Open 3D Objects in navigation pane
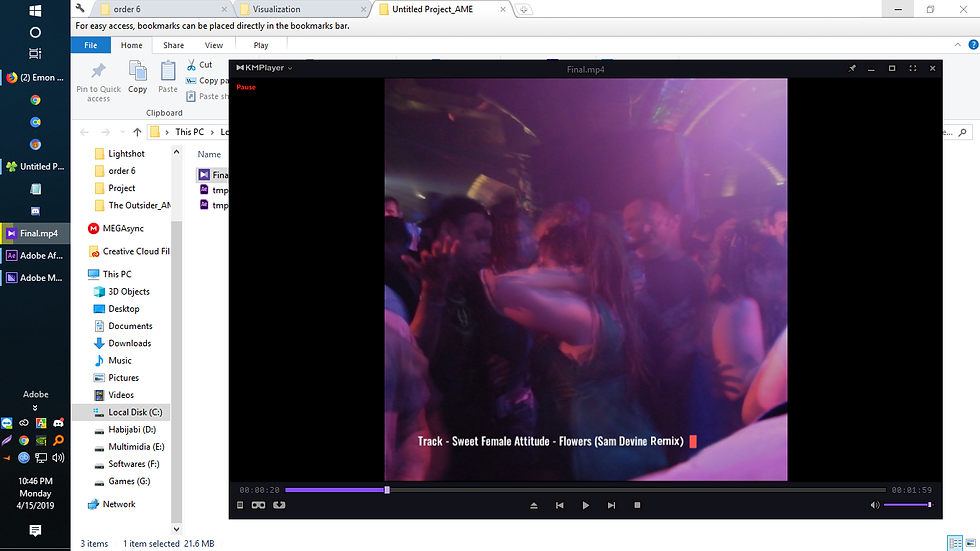The height and width of the screenshot is (551, 980). [x=122, y=292]
